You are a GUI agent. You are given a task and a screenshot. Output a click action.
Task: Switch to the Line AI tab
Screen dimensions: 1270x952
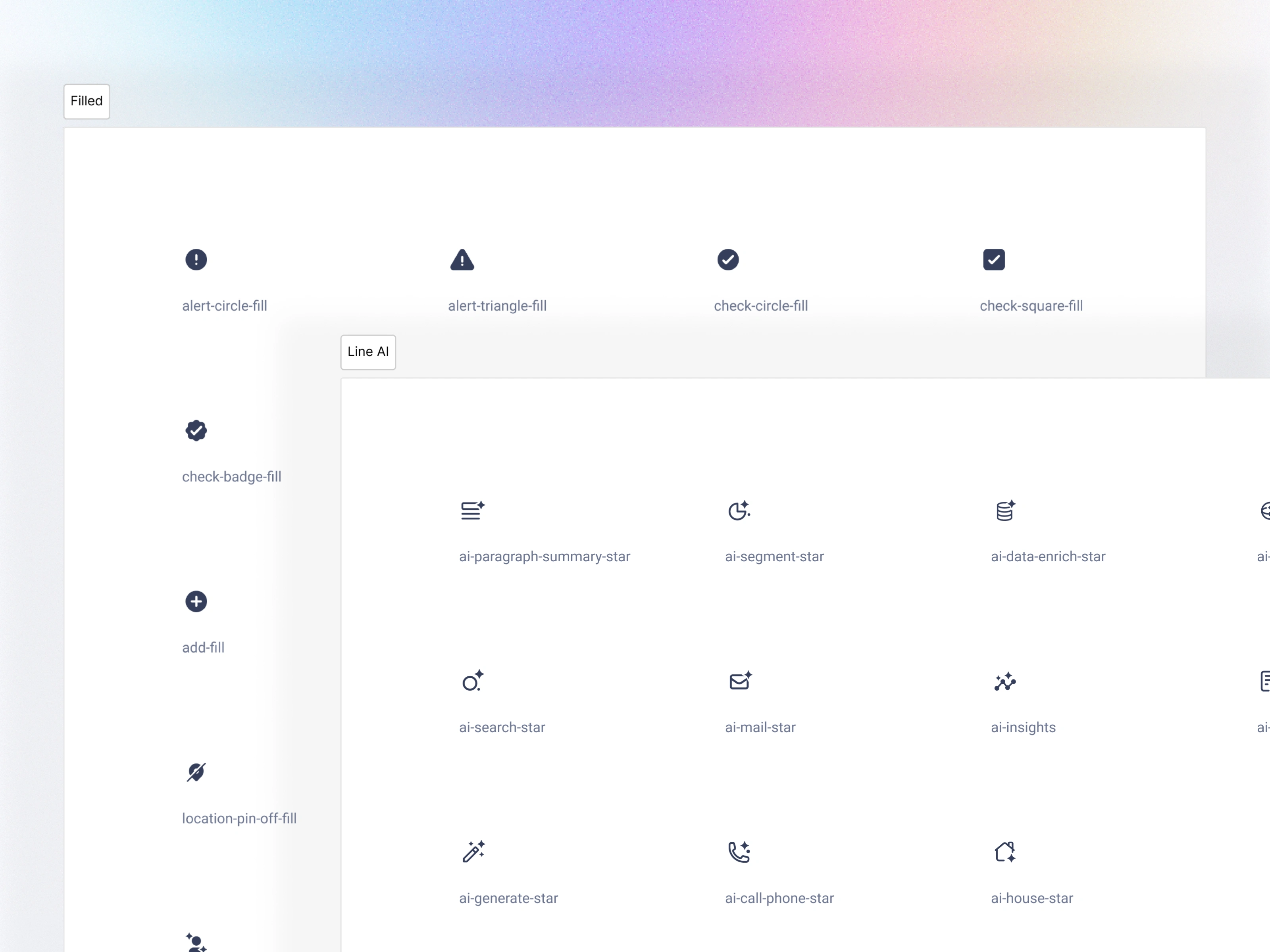pos(368,352)
